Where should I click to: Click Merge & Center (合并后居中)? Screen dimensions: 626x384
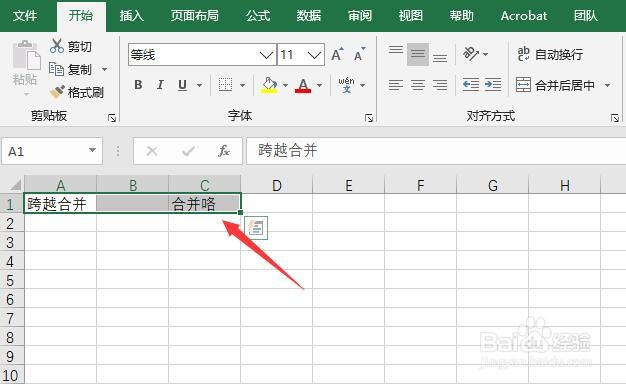[555, 85]
